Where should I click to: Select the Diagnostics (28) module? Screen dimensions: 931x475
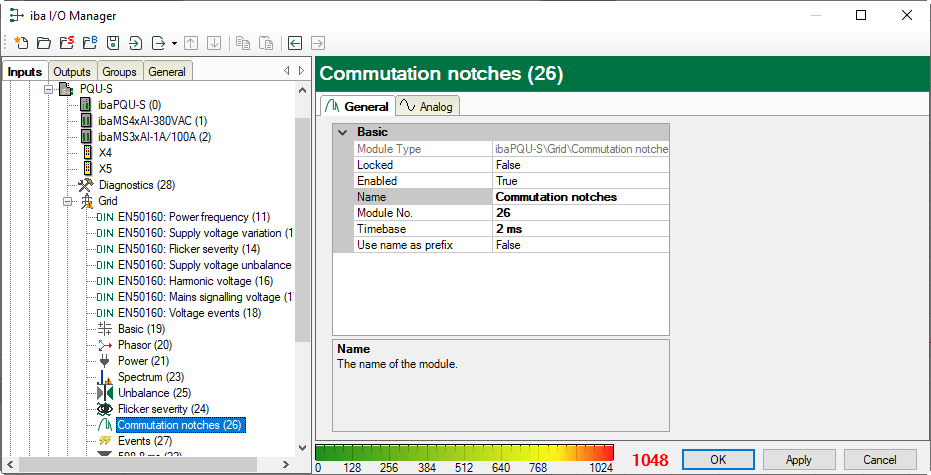[136, 185]
